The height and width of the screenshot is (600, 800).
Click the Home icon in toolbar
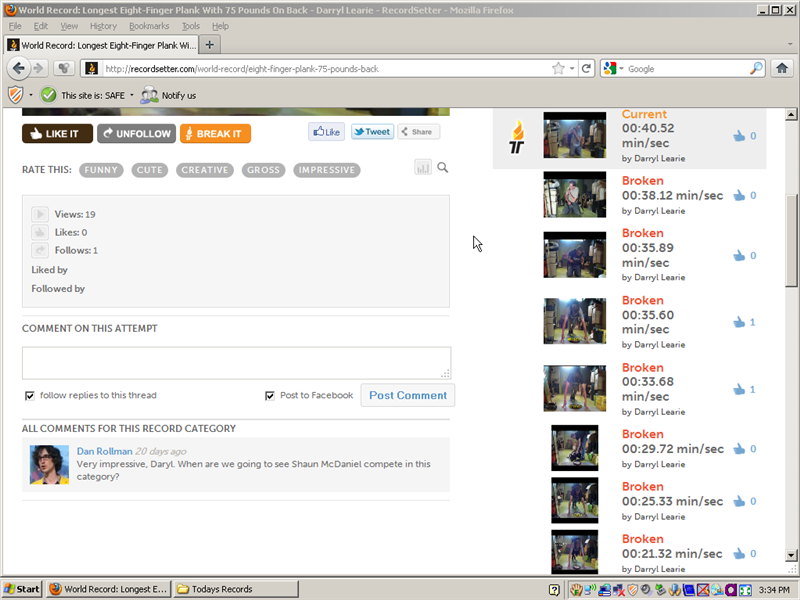pyautogui.click(x=782, y=68)
